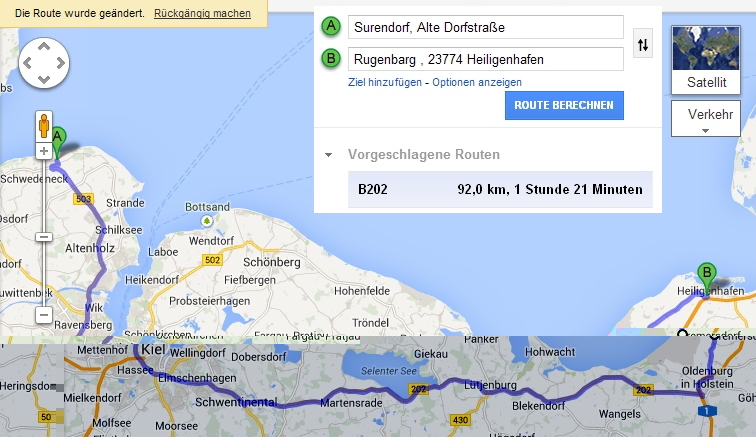Pan the map down with the bottom arrow

(x=43, y=79)
